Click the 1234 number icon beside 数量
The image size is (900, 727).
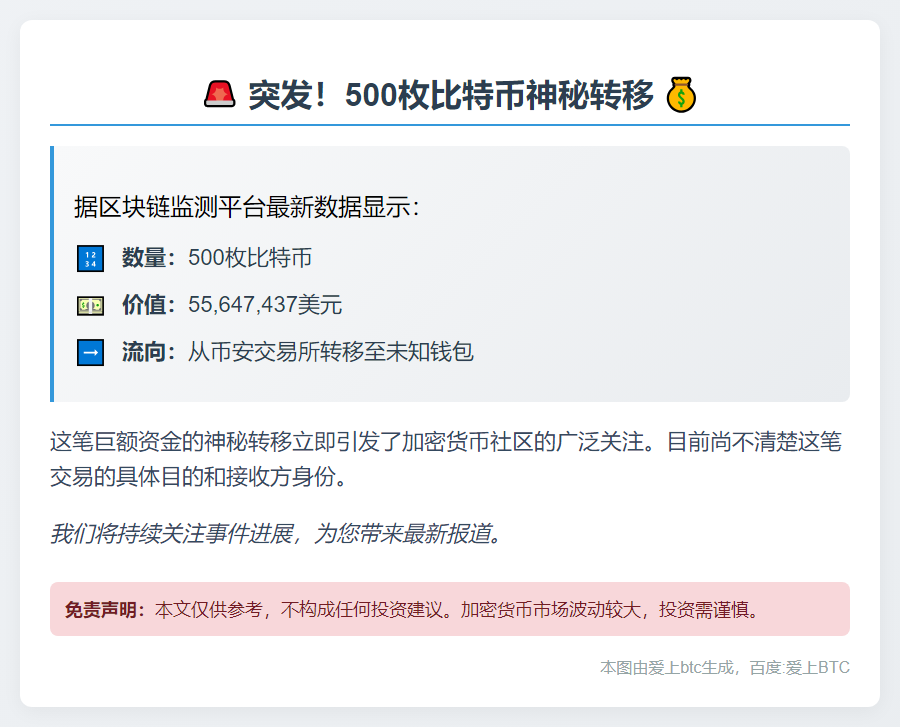(90, 258)
